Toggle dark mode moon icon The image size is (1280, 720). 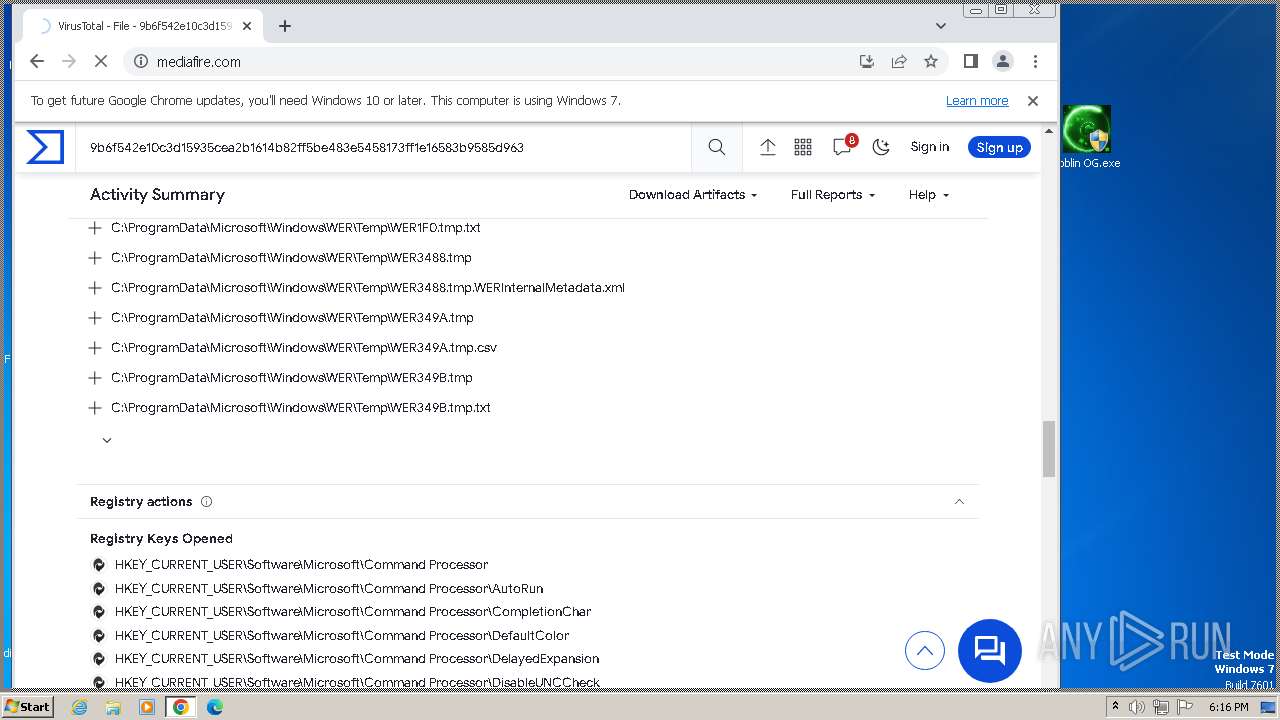[881, 147]
